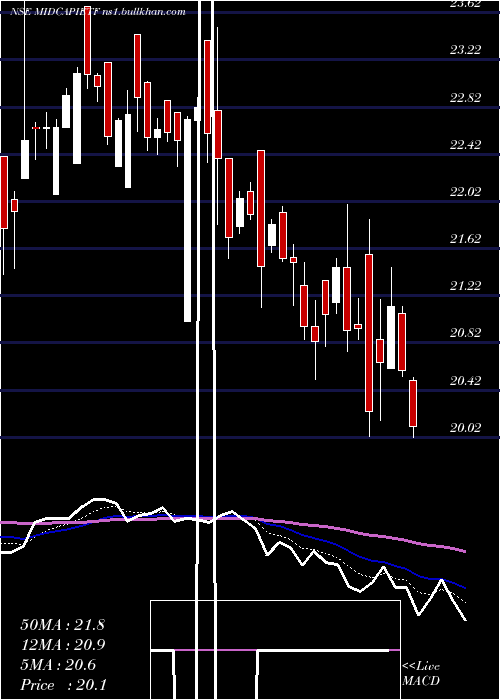Screen dimensions: 500x700
Task: Click the 20.02 price axis label
Action: pyautogui.click(x=465, y=428)
